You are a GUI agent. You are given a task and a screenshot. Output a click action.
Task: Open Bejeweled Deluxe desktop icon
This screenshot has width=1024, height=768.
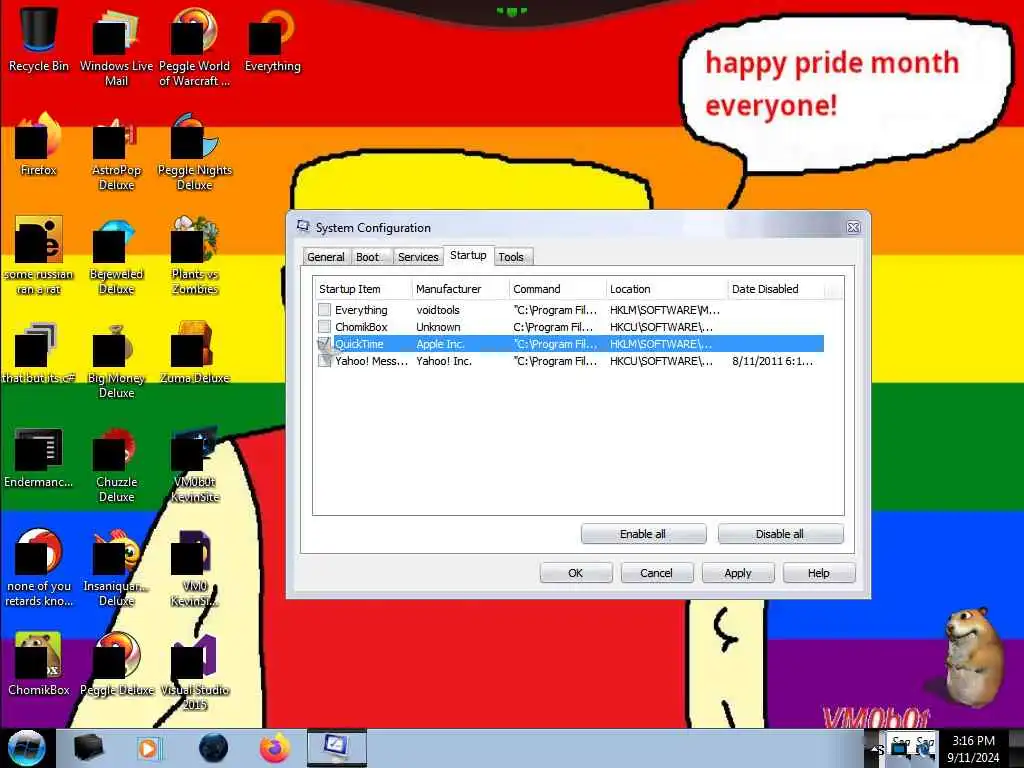pos(116,256)
